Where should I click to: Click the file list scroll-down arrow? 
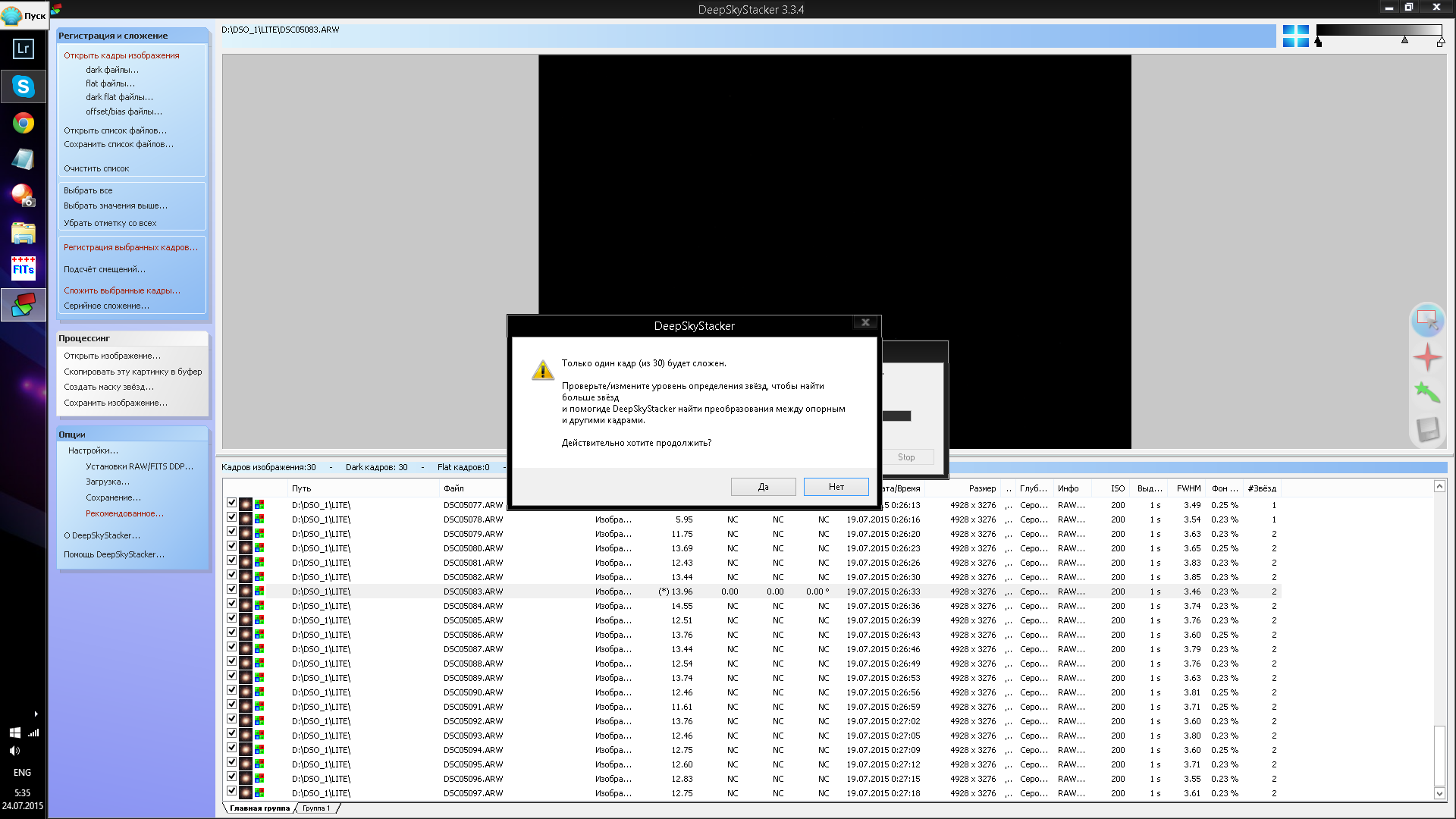1439,793
